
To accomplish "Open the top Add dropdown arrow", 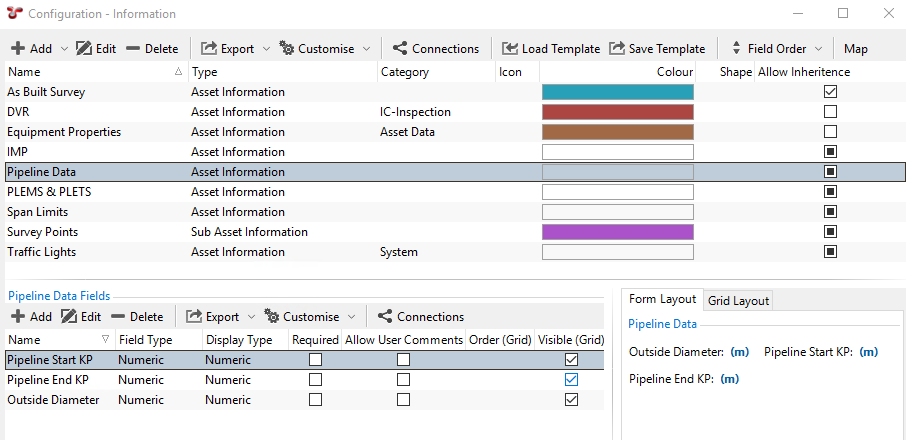I will (x=64, y=49).
